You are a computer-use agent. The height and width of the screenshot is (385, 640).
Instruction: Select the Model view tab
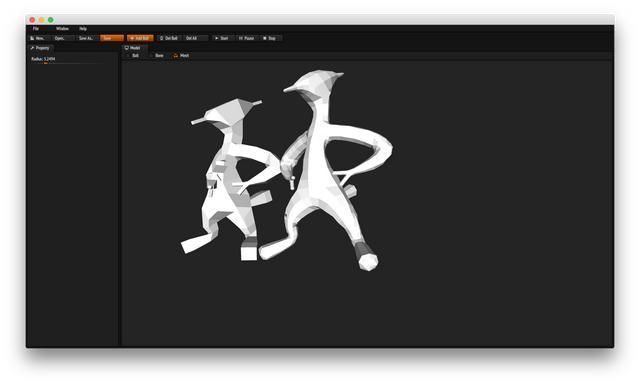(133, 48)
